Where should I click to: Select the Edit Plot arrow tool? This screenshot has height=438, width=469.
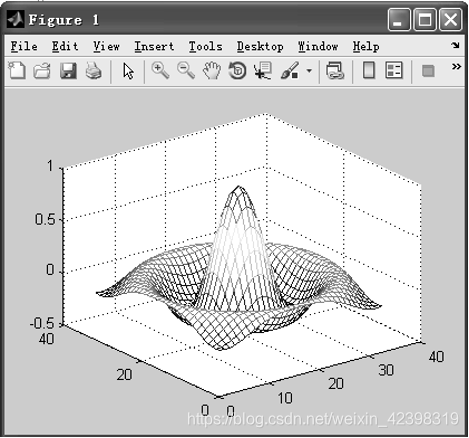click(x=128, y=71)
